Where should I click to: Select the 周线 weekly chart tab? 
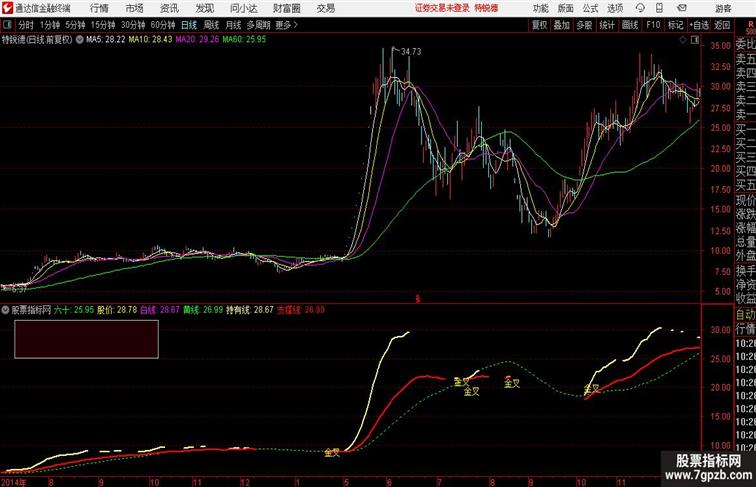[x=211, y=25]
